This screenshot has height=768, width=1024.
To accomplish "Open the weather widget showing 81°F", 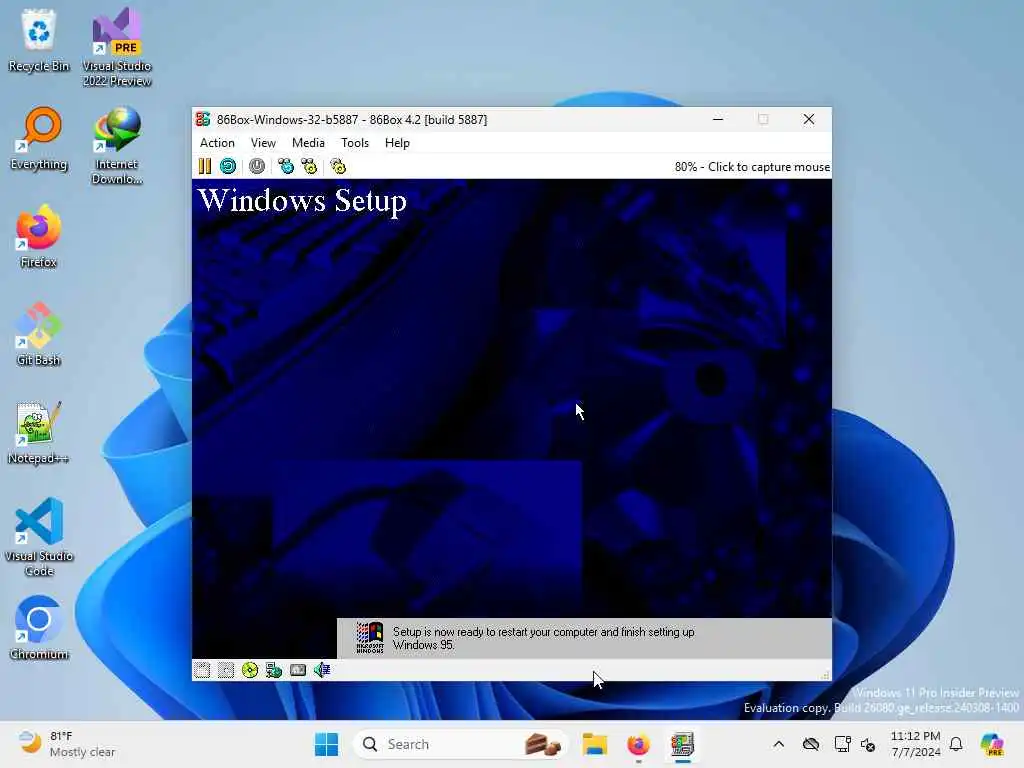I will click(x=67, y=744).
